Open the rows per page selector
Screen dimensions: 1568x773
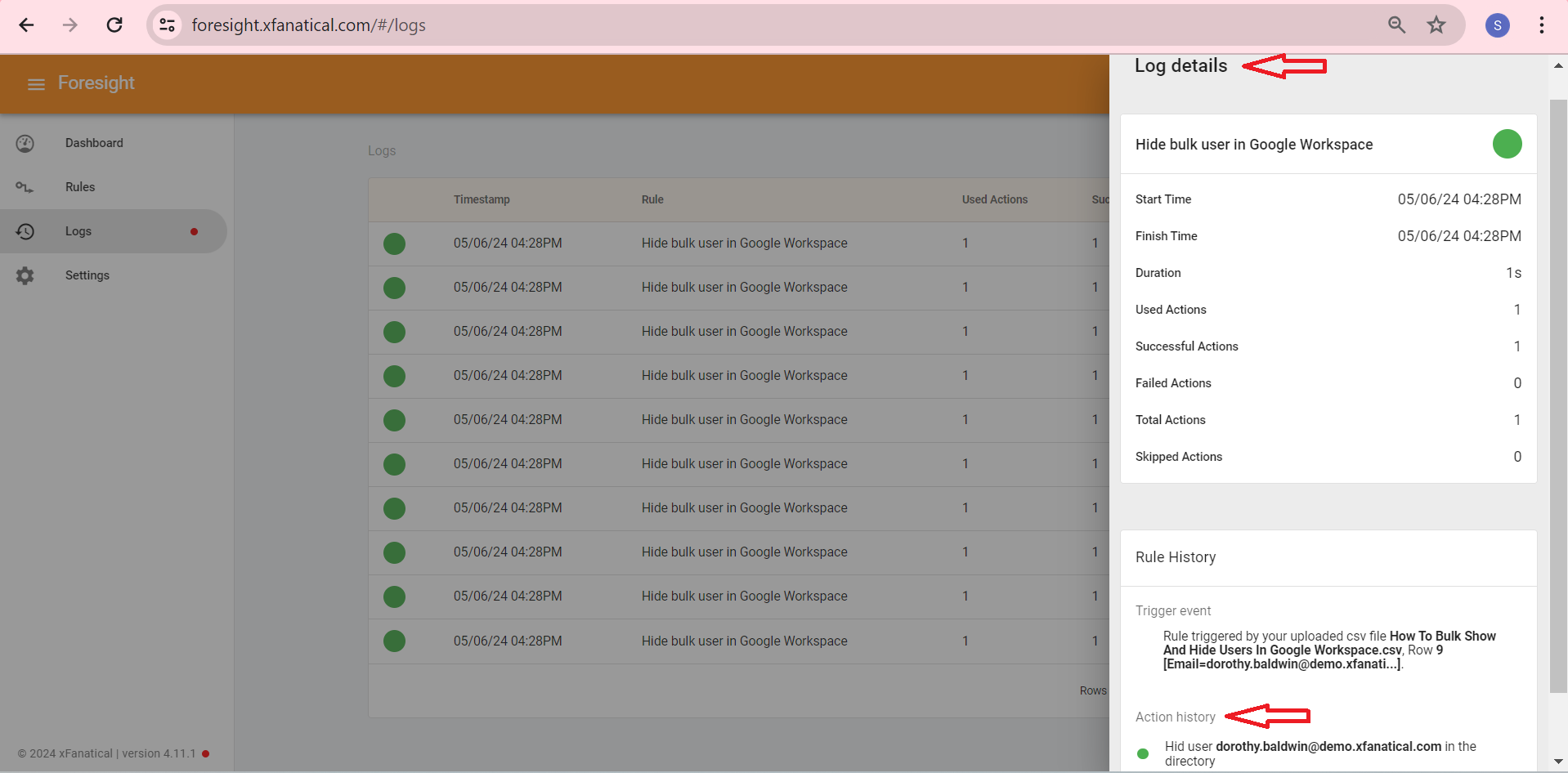pyautogui.click(x=1092, y=690)
